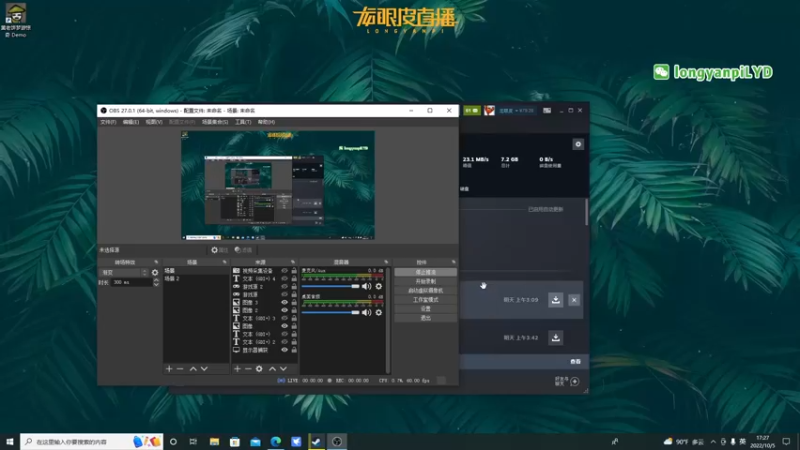The height and width of the screenshot is (450, 800).
Task: Click the pop-out icon on the 转场特效 dock header
Action: click(x=156, y=262)
